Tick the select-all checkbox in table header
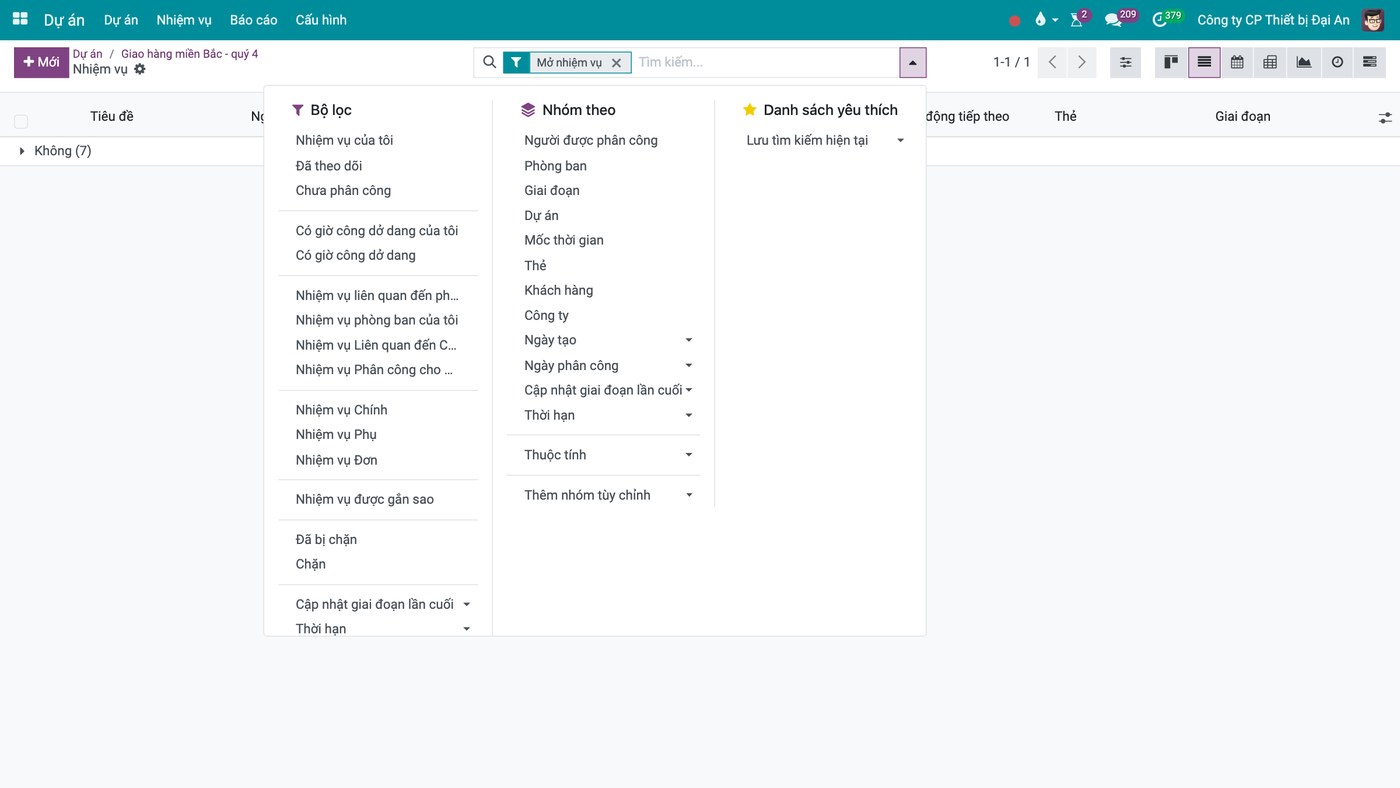 coord(21,121)
